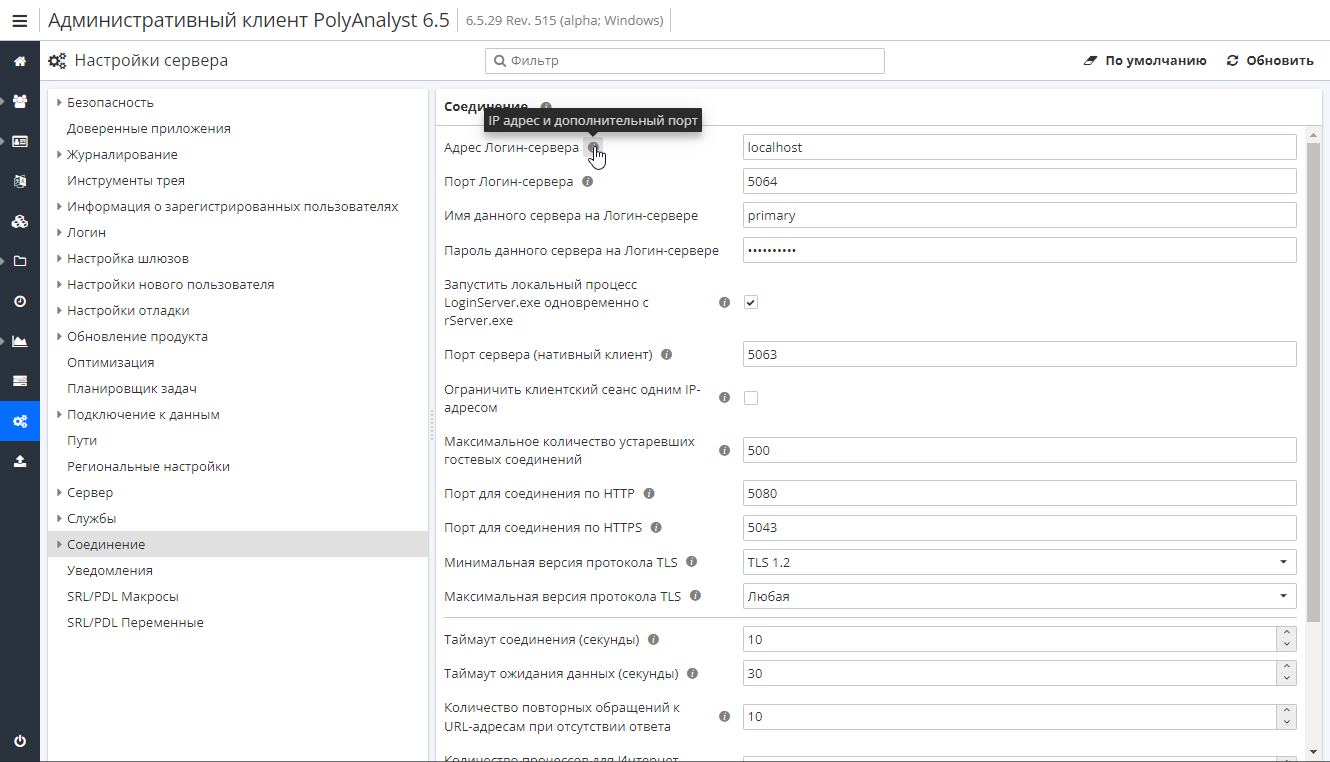The width and height of the screenshot is (1330, 762).
Task: Click info icon for Ограничить клиентский сеанс
Action: [725, 398]
